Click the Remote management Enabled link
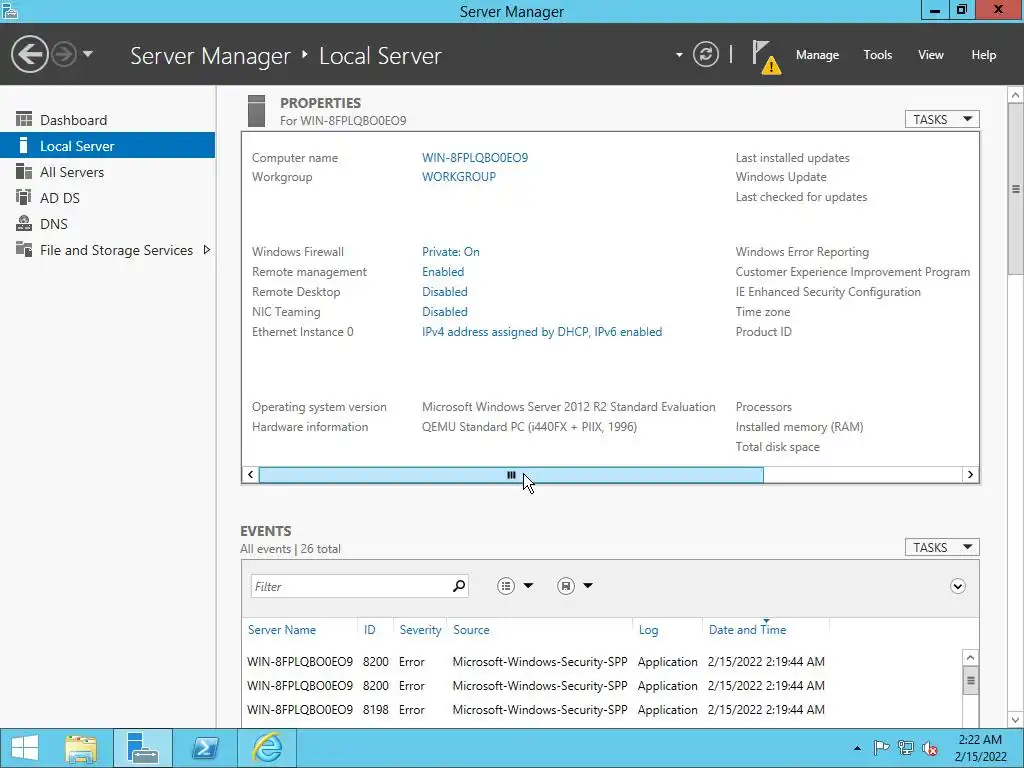Screen dimensions: 1024x768 click(x=443, y=272)
